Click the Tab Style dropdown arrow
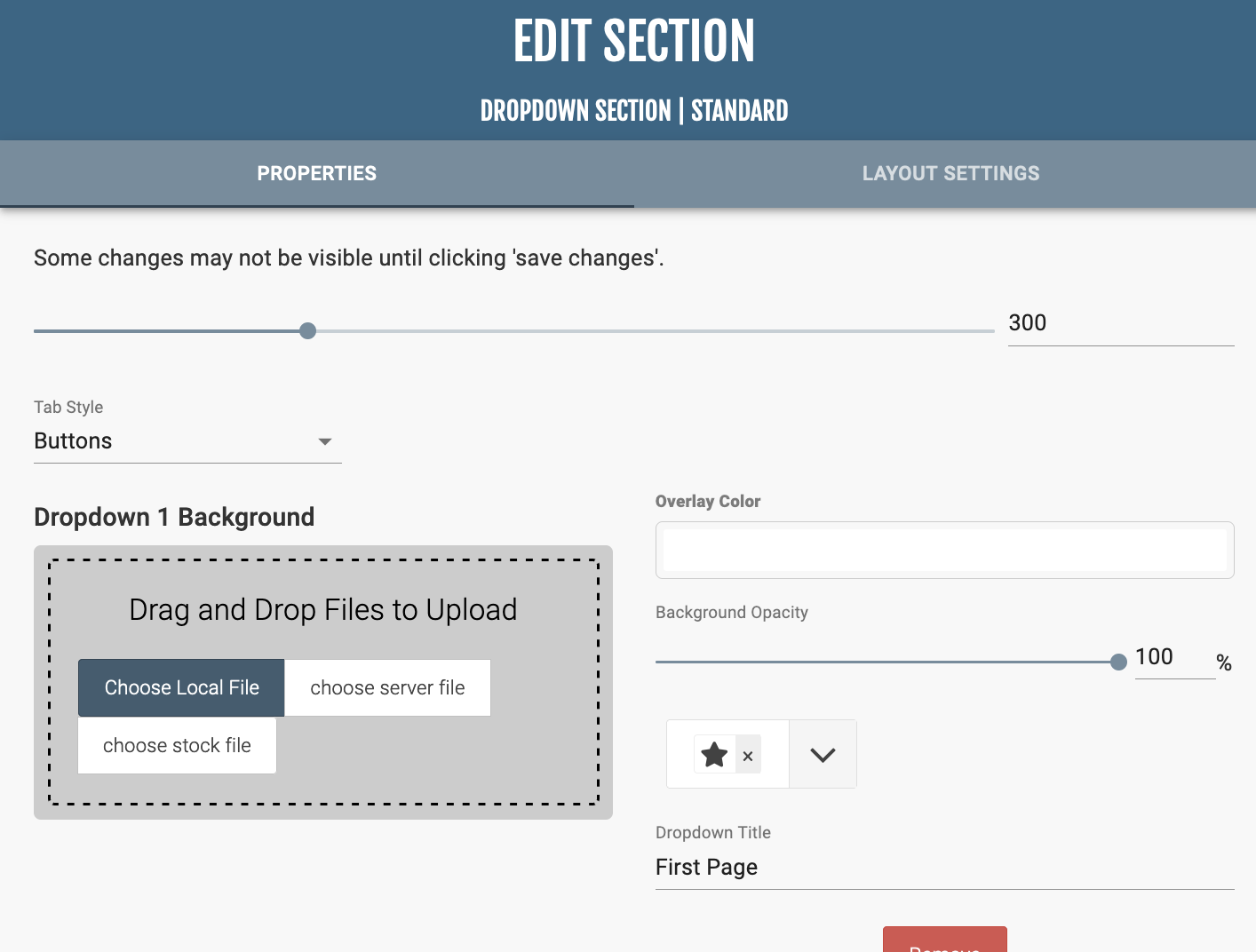 [325, 440]
